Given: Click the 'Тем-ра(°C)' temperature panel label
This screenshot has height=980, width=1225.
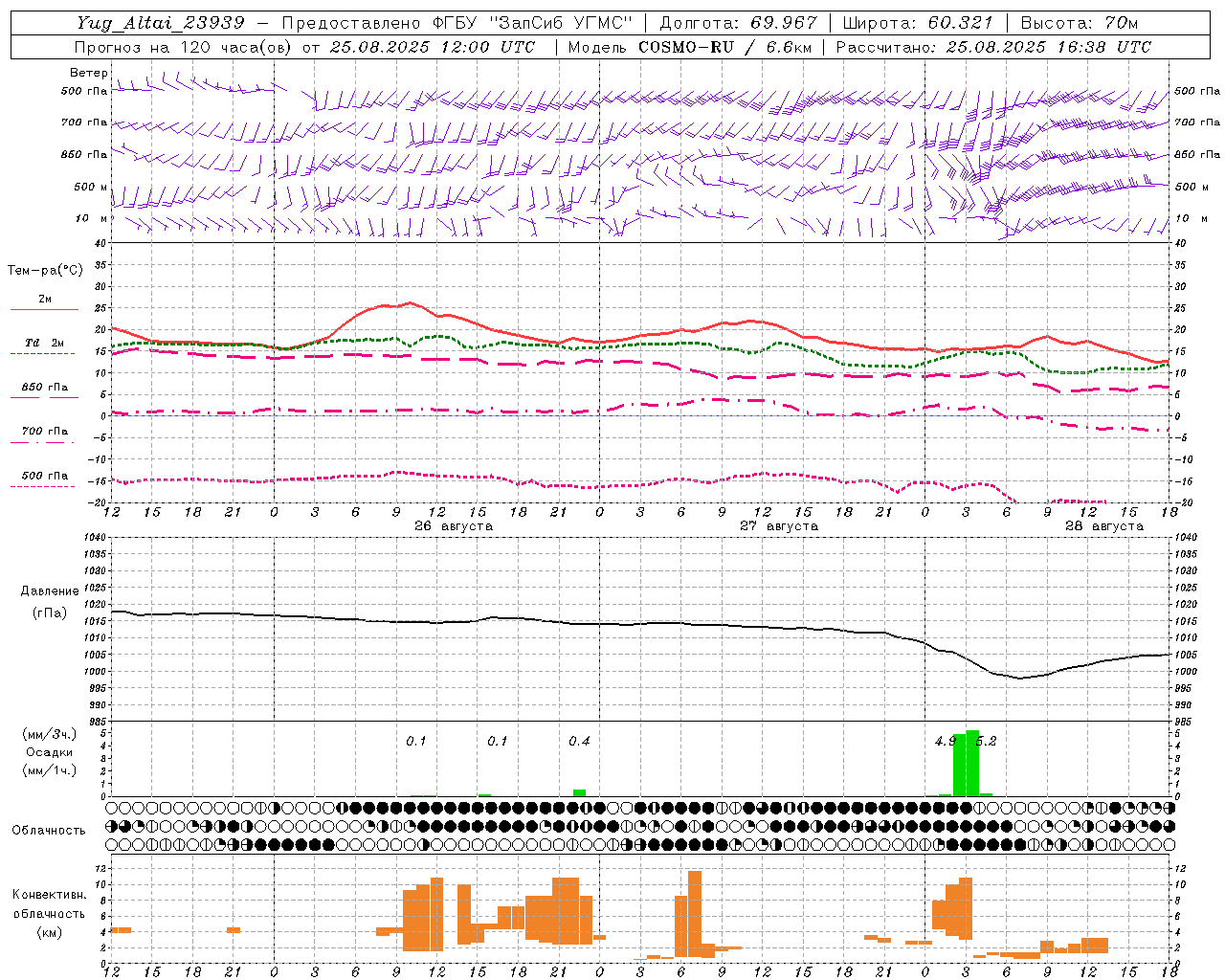Looking at the screenshot, I should [x=45, y=271].
